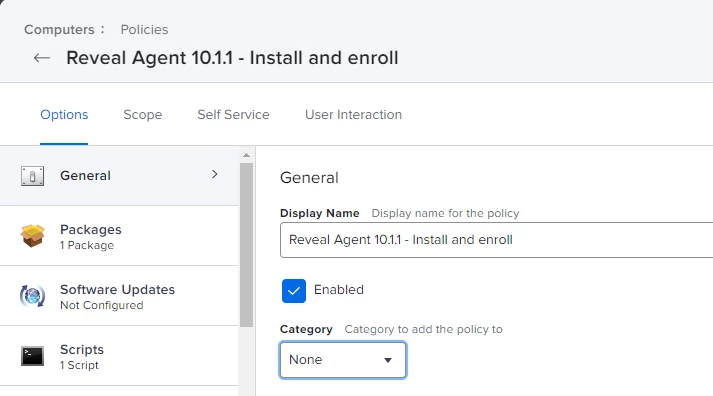This screenshot has width=713, height=396.
Task: Select the Software Updates payload row
Action: point(119,296)
